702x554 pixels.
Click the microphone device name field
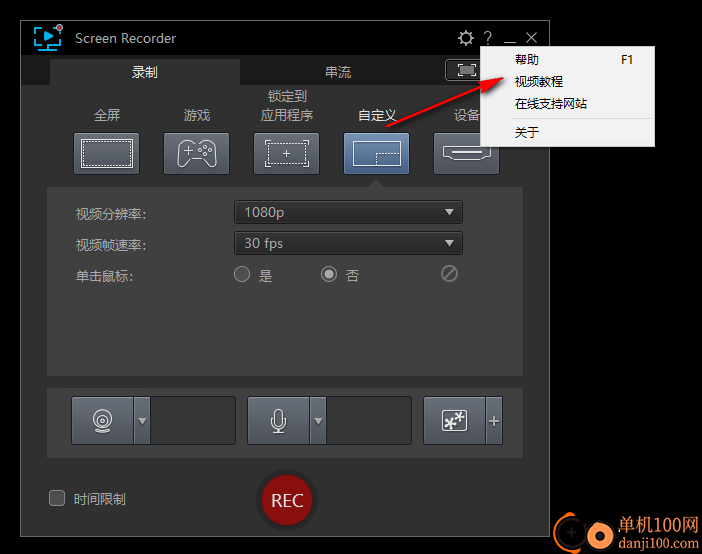(x=369, y=421)
